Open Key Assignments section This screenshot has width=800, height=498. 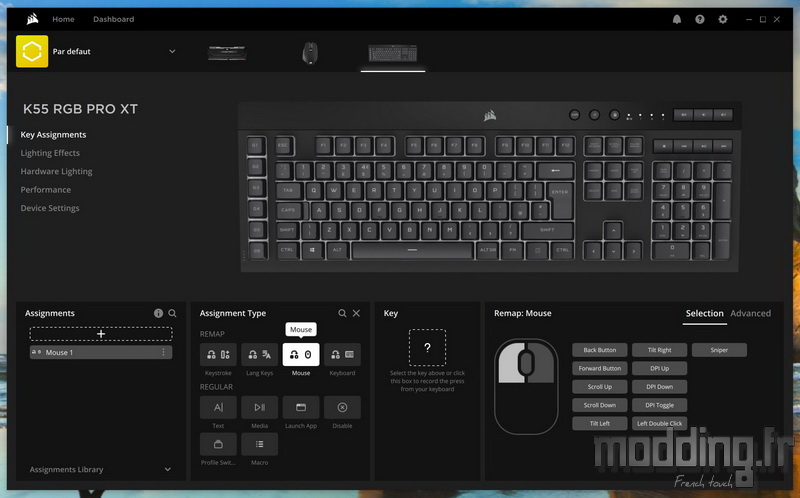(x=53, y=135)
